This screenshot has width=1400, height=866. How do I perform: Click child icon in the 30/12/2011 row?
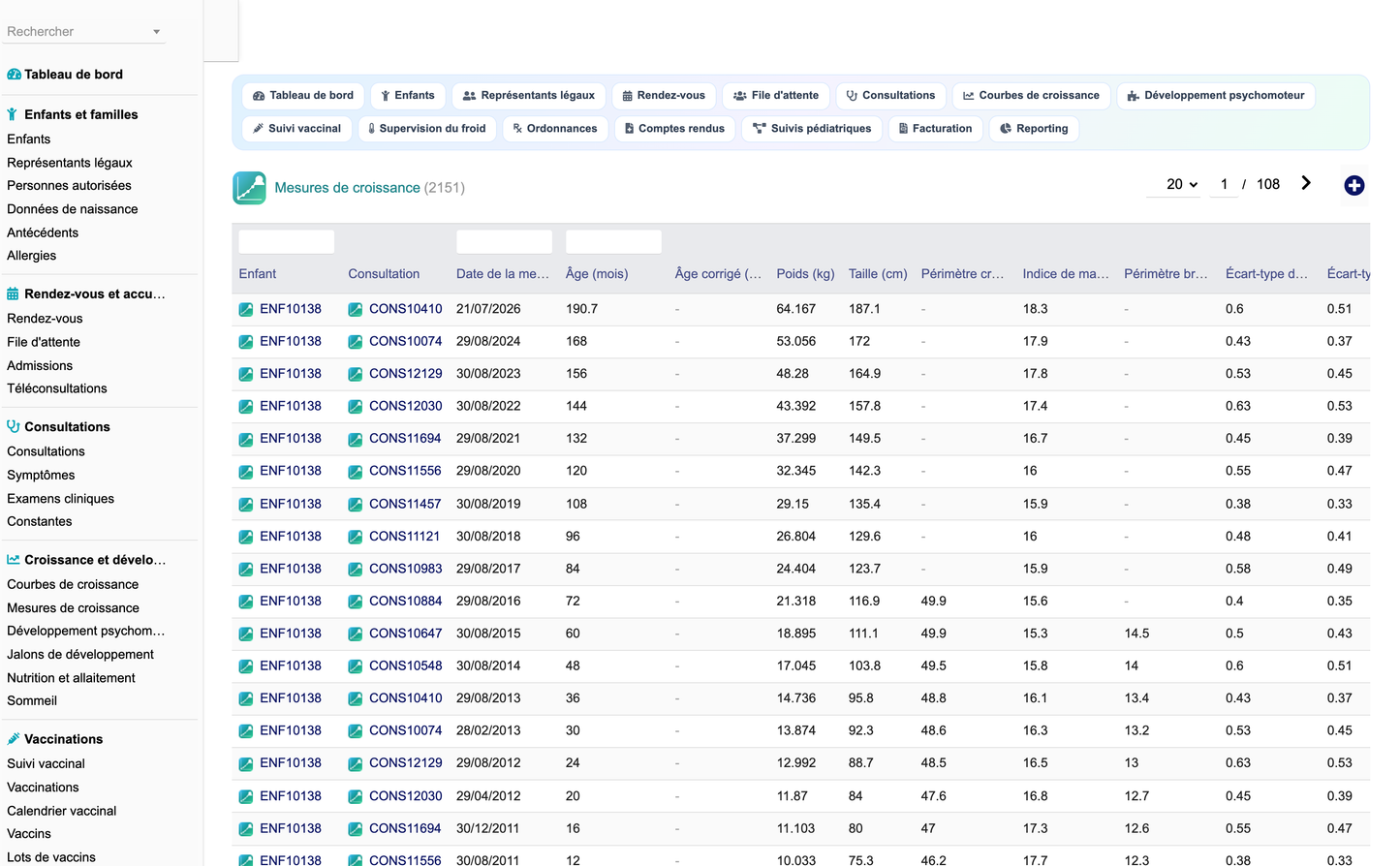pyautogui.click(x=246, y=829)
